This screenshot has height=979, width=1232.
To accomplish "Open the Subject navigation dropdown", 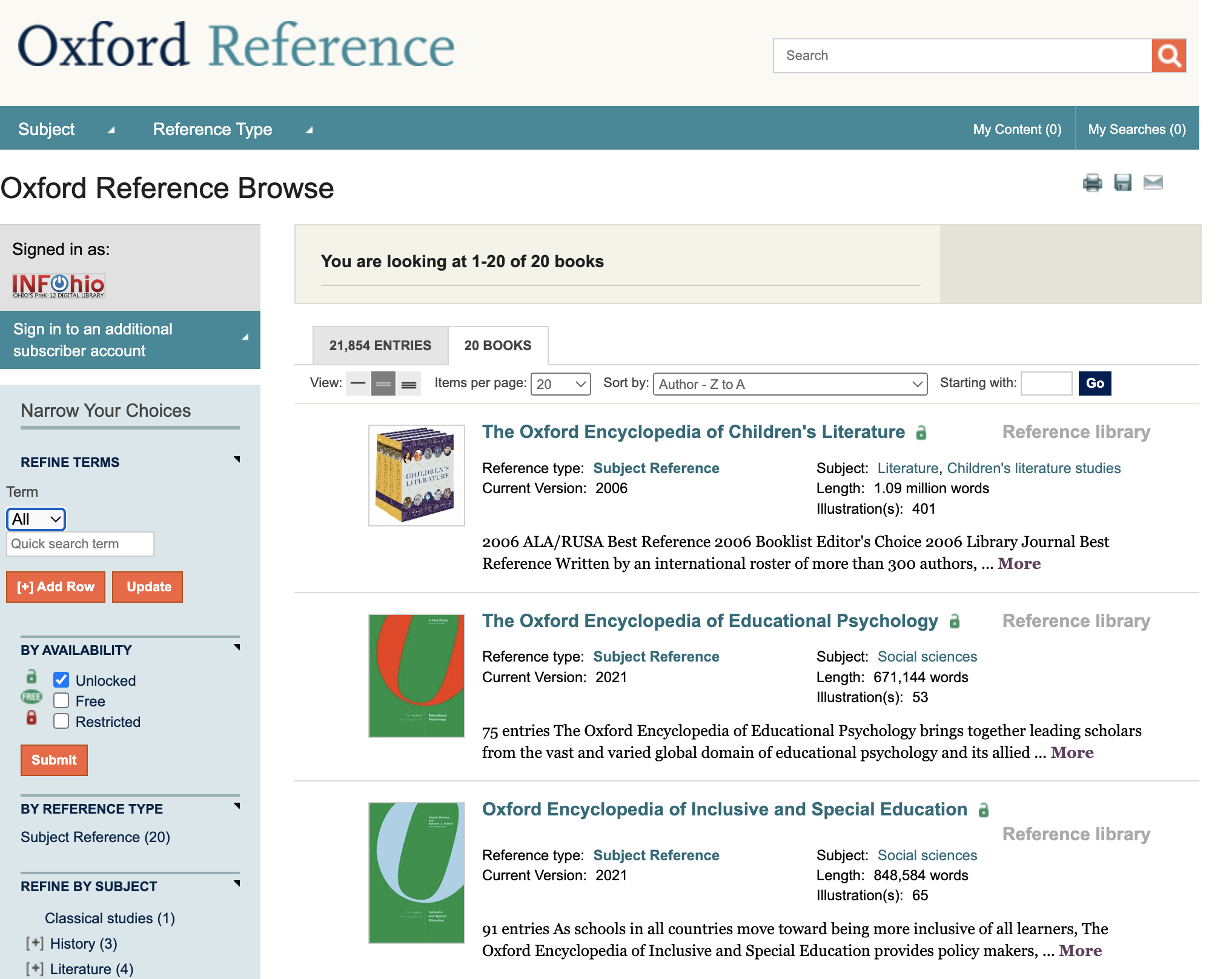I will [66, 129].
